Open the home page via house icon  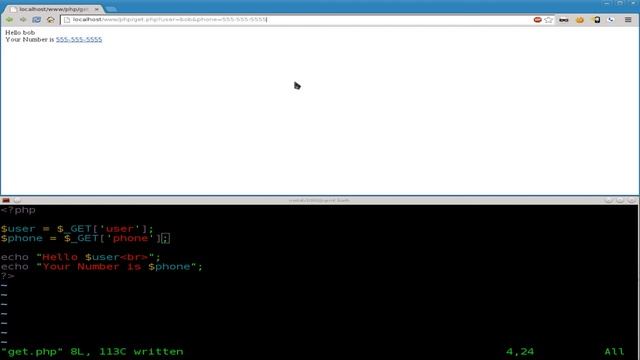[51, 20]
